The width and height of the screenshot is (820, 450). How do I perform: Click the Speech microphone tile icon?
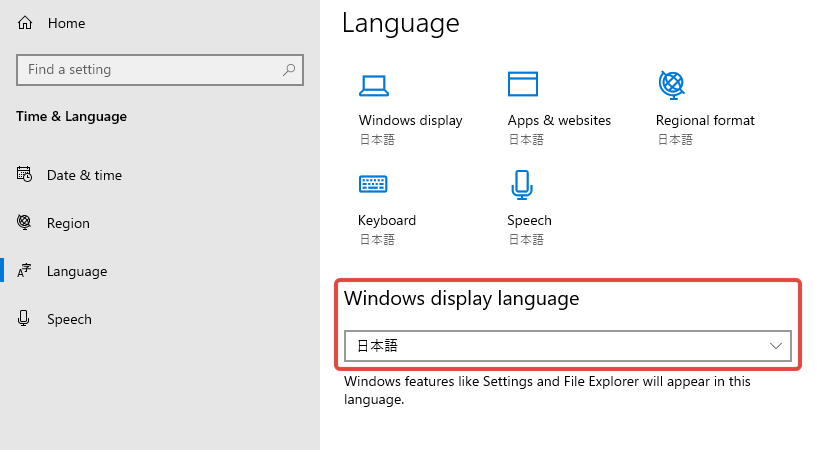(522, 185)
